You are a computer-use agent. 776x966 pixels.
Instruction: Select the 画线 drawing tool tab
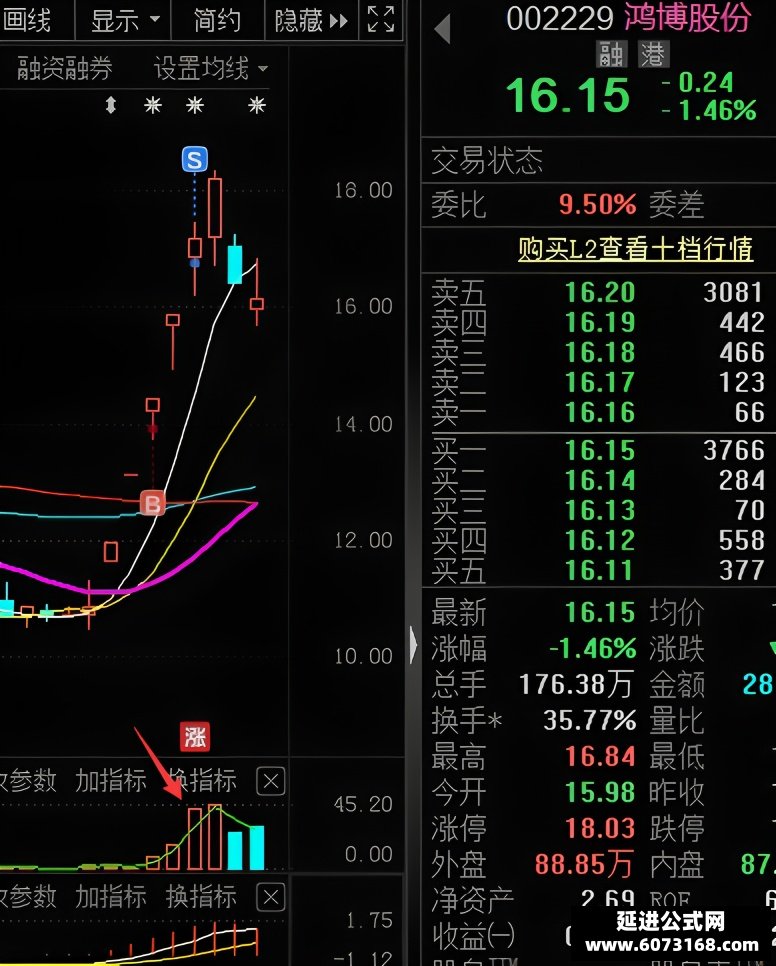tap(26, 20)
